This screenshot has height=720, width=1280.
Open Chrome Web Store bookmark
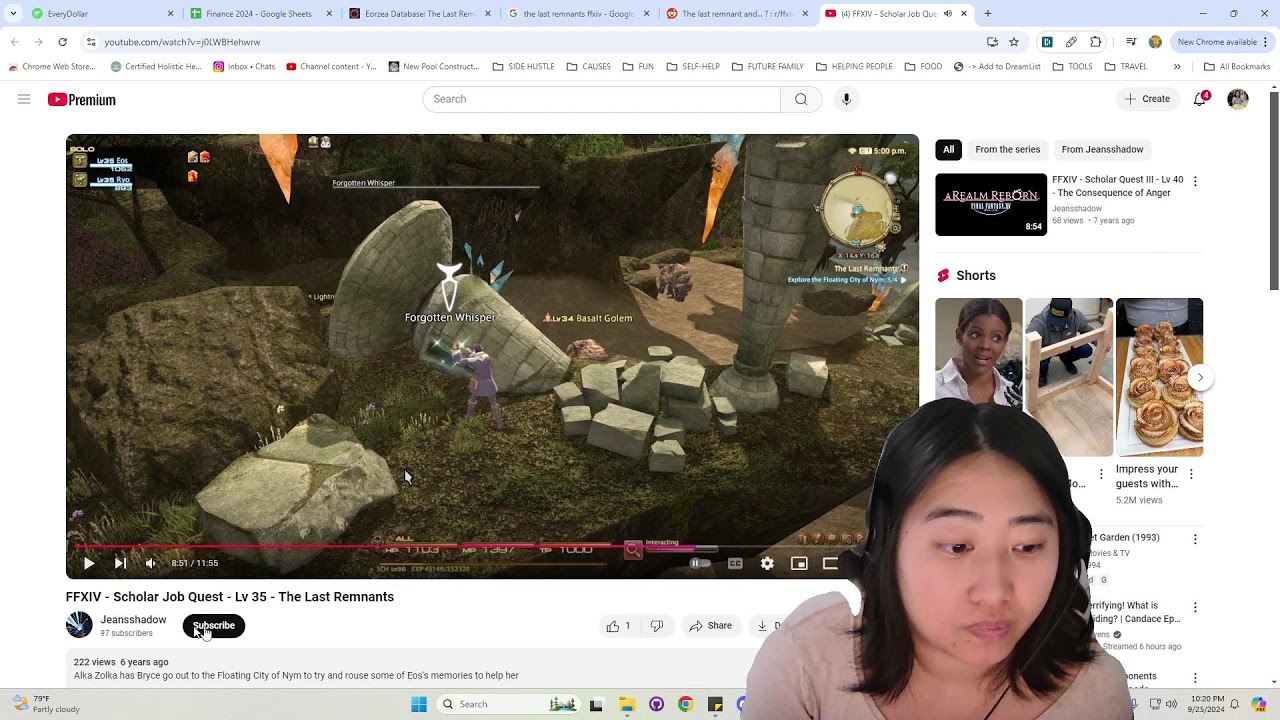[x=52, y=67]
